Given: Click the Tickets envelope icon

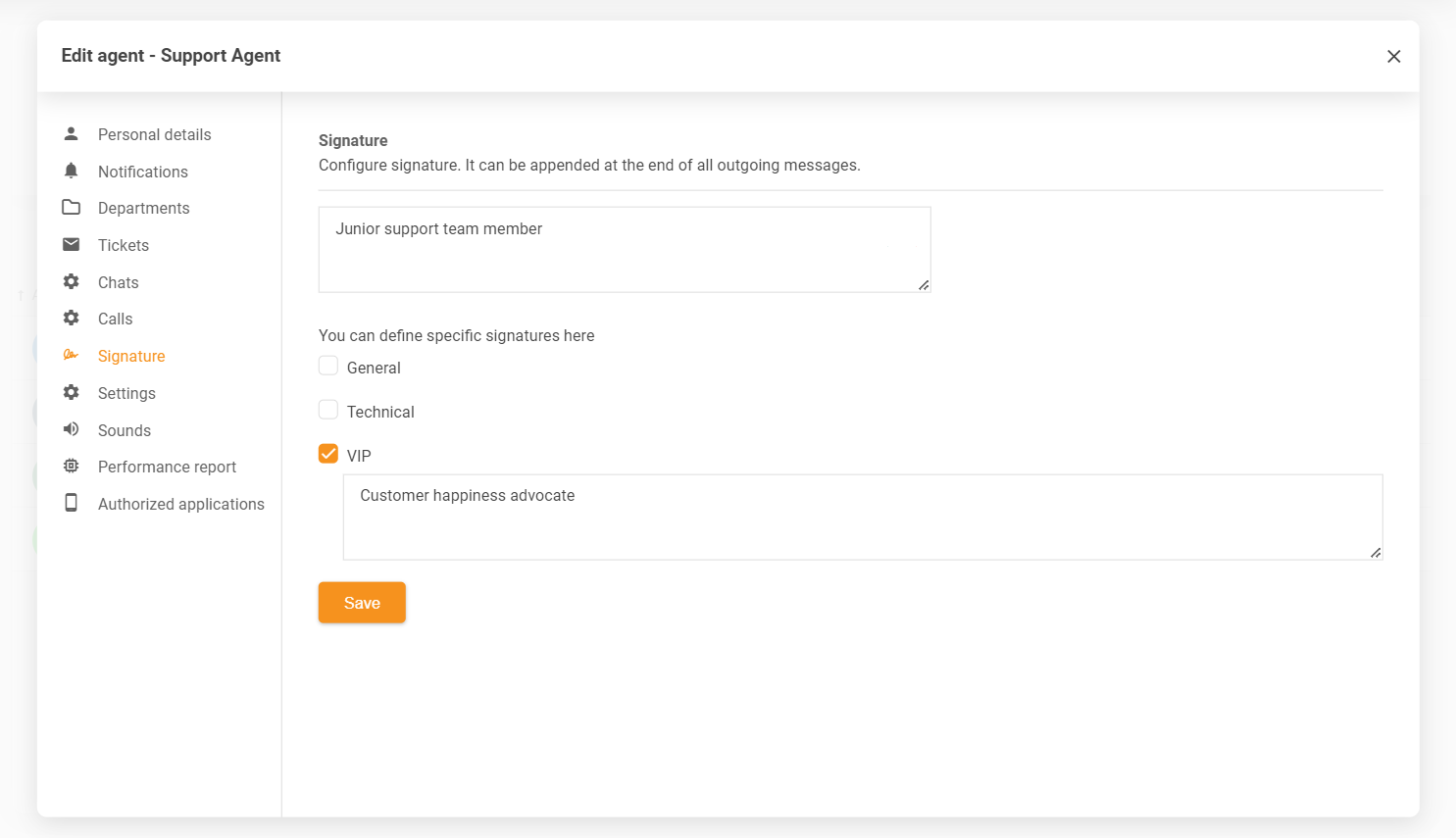Looking at the screenshot, I should click(x=71, y=244).
